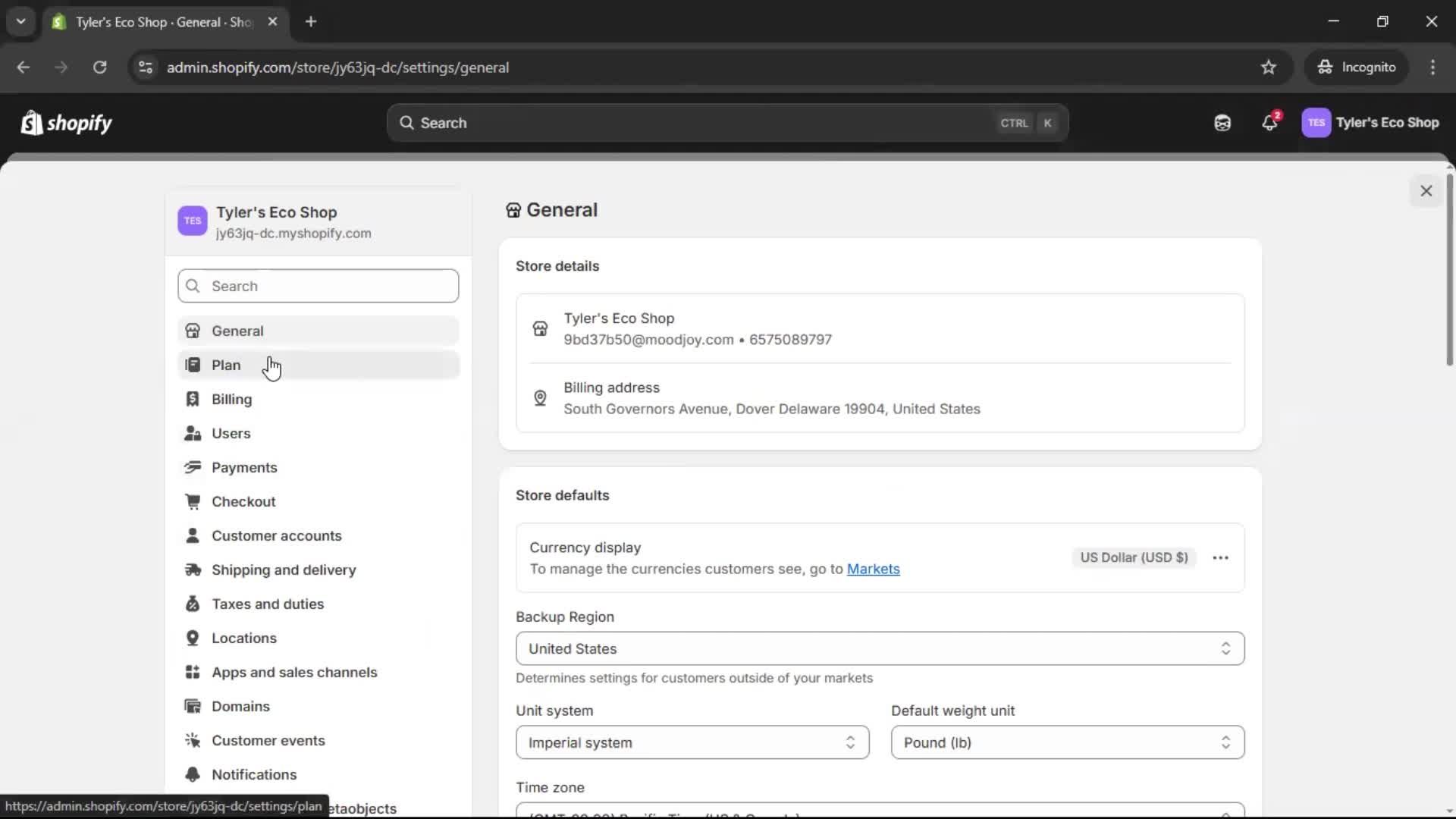Click the Billing address row
Viewport: 1456px width, 819px height.
tap(880, 398)
